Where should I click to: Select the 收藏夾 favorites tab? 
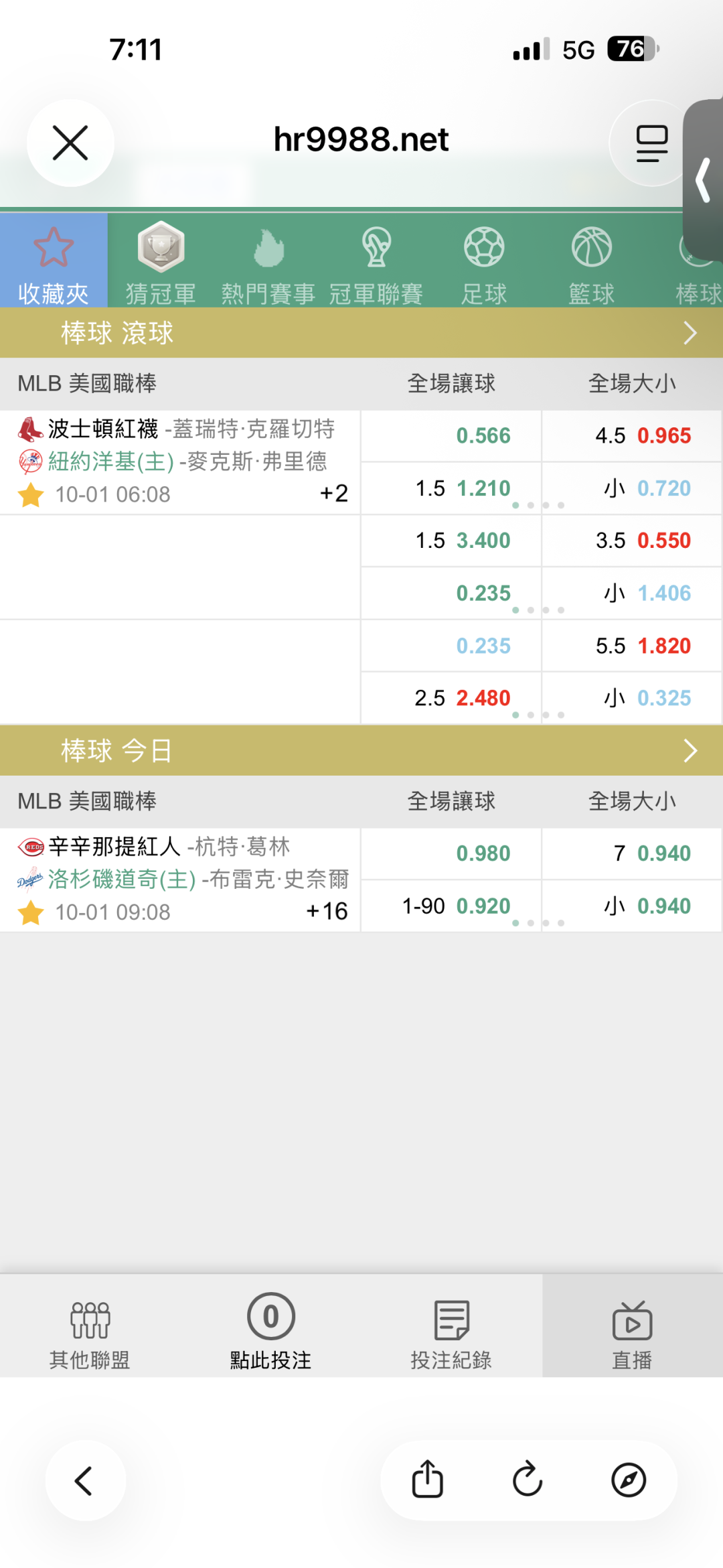click(54, 263)
